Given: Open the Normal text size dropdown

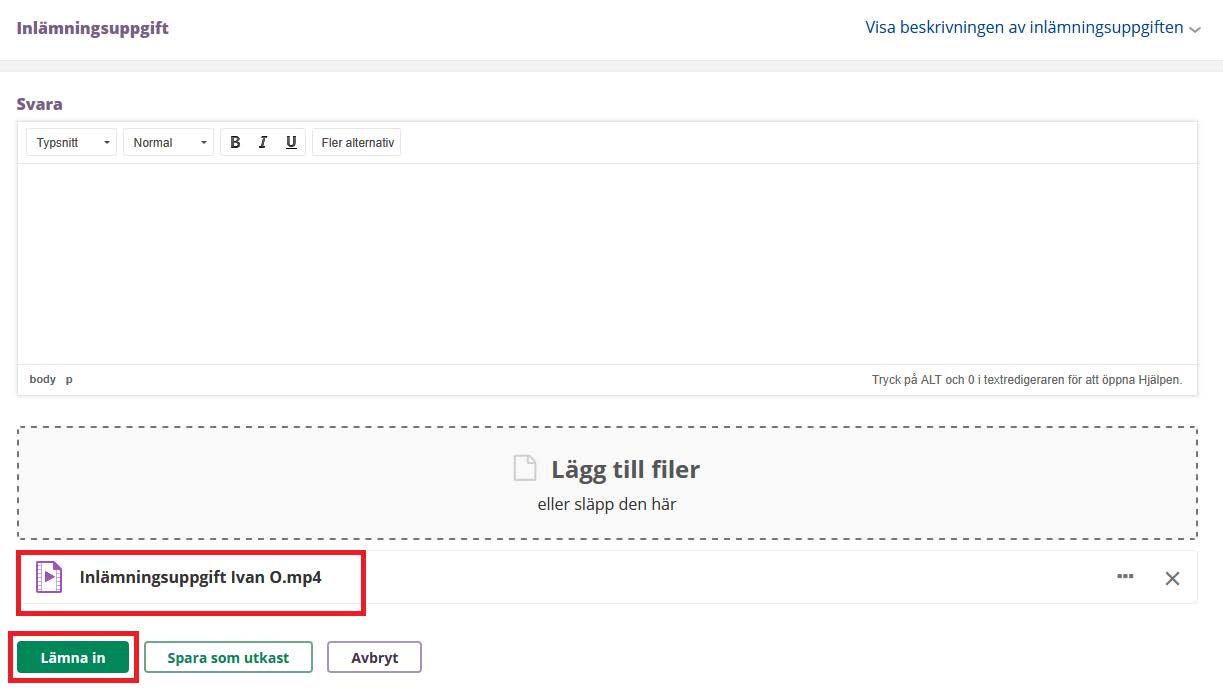Looking at the screenshot, I should pyautogui.click(x=168, y=143).
